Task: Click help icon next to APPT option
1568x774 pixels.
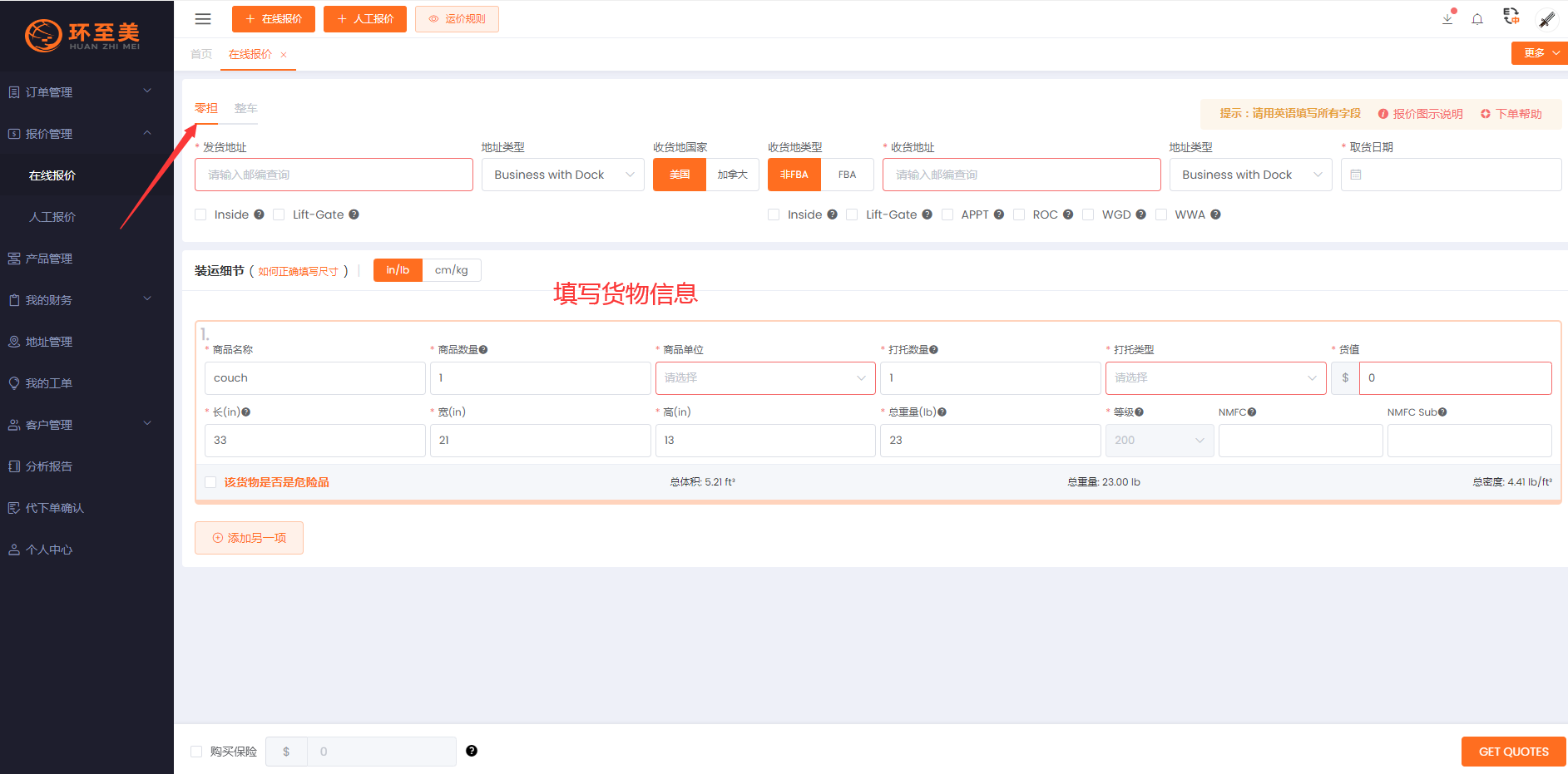Action: tap(999, 214)
